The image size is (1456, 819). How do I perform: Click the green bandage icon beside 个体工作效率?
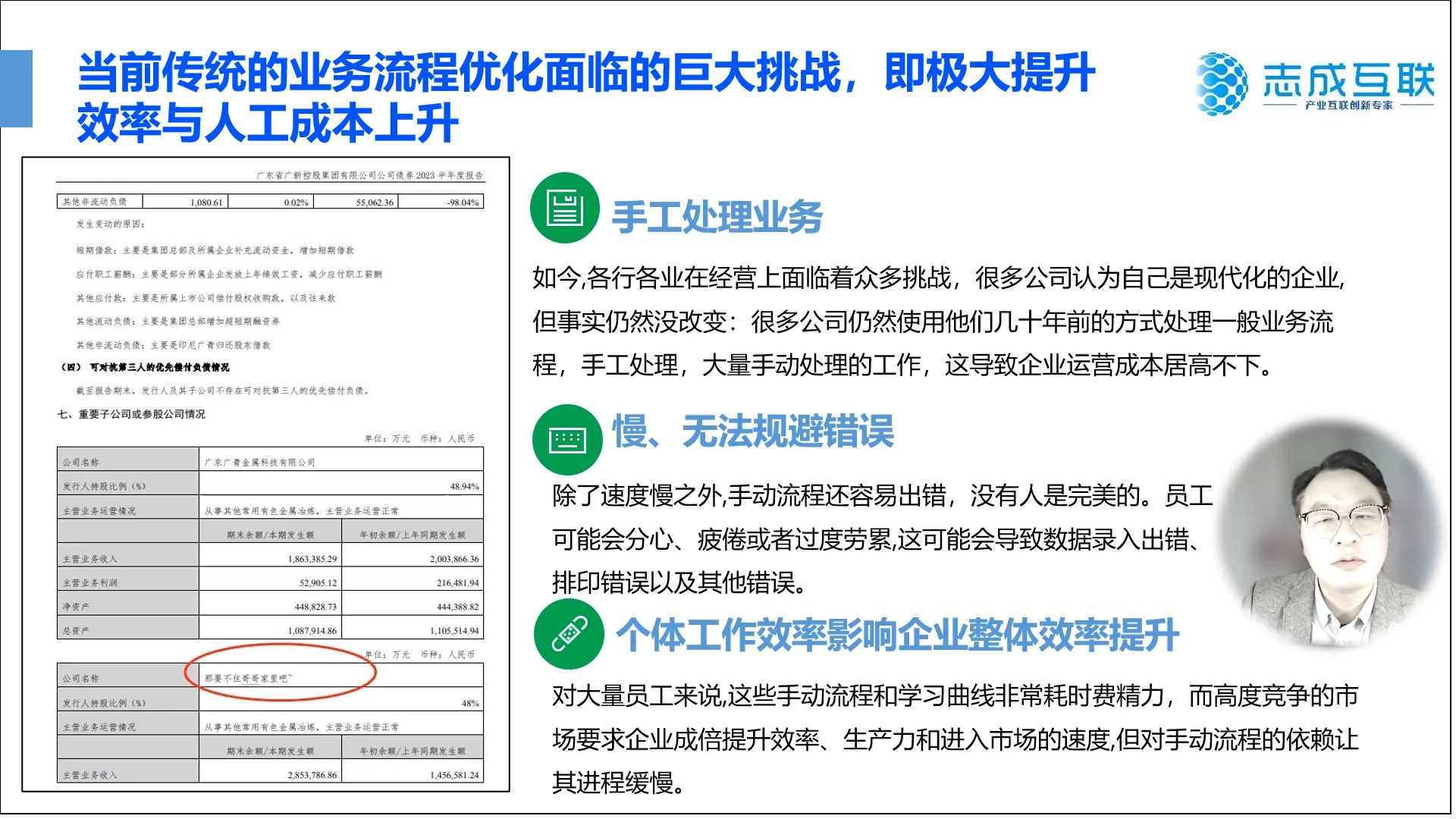(569, 634)
